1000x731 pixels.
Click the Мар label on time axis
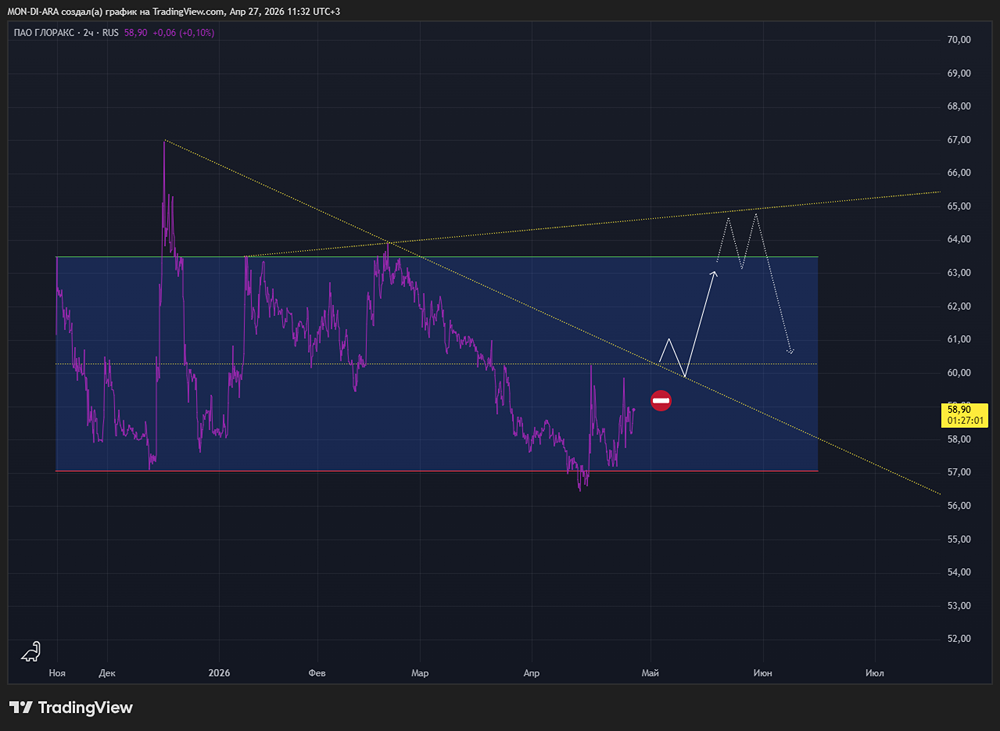420,673
